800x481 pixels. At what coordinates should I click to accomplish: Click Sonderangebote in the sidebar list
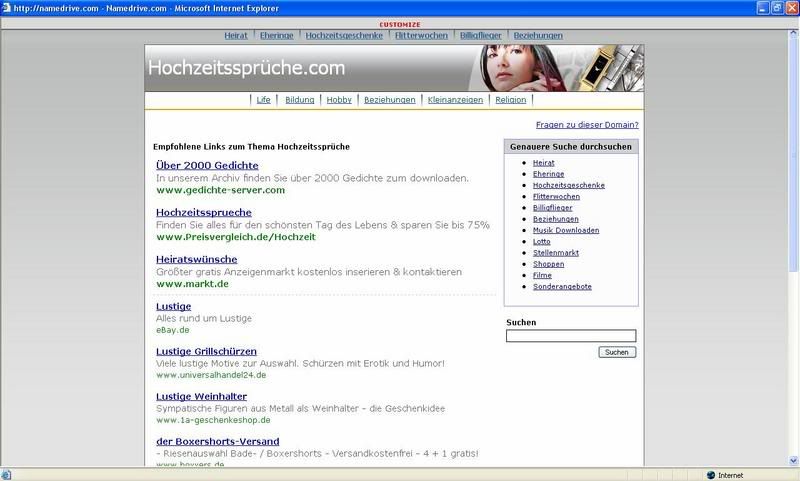click(x=562, y=287)
